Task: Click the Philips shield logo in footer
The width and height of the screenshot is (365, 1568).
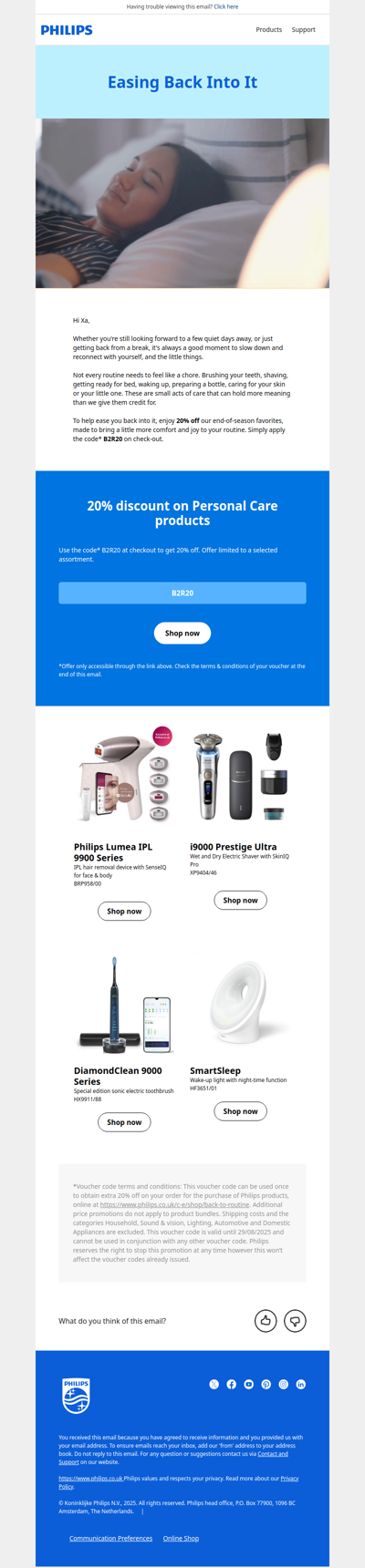Action: pos(76,1396)
